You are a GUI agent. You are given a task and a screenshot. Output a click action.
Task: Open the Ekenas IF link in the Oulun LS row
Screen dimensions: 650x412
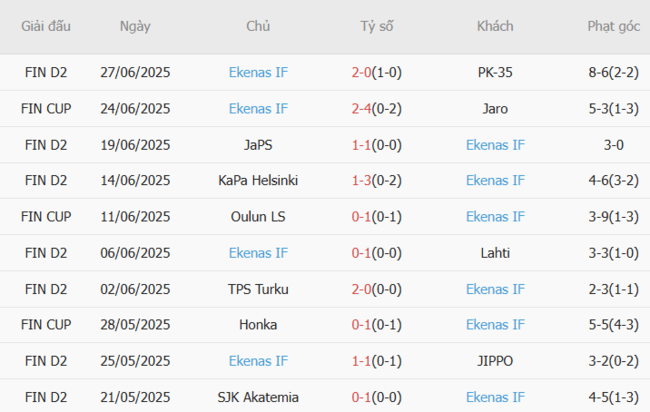coord(495,216)
